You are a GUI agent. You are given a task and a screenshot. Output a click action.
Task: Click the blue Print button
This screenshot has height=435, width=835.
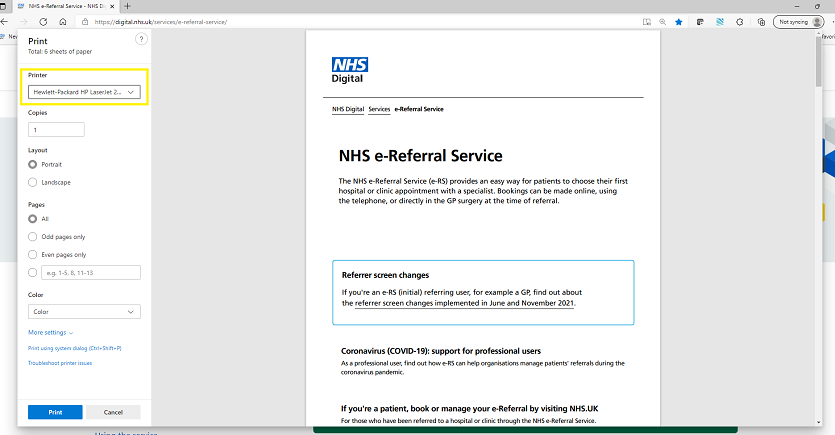click(x=55, y=412)
